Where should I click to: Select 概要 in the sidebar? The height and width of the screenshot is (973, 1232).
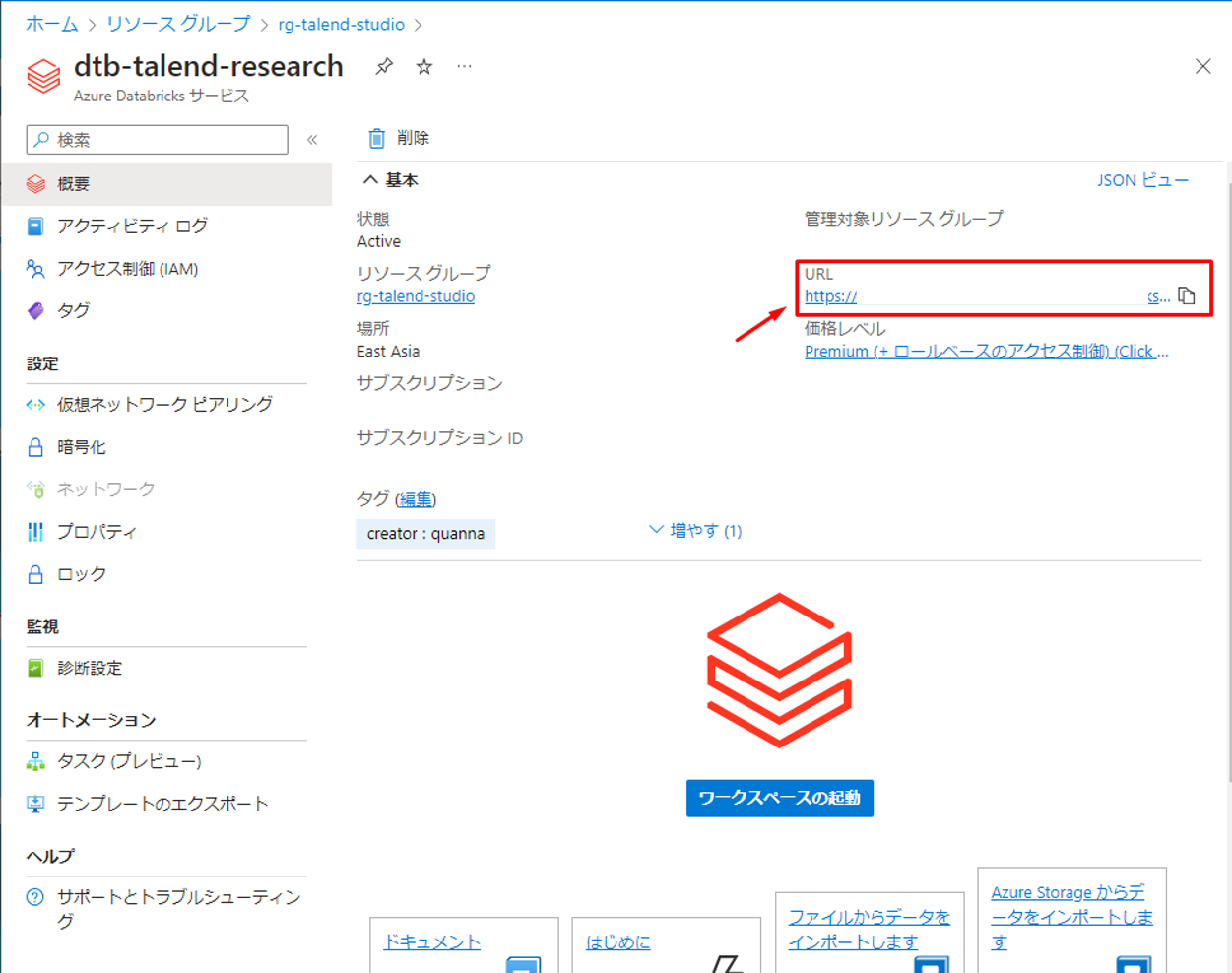(166, 184)
